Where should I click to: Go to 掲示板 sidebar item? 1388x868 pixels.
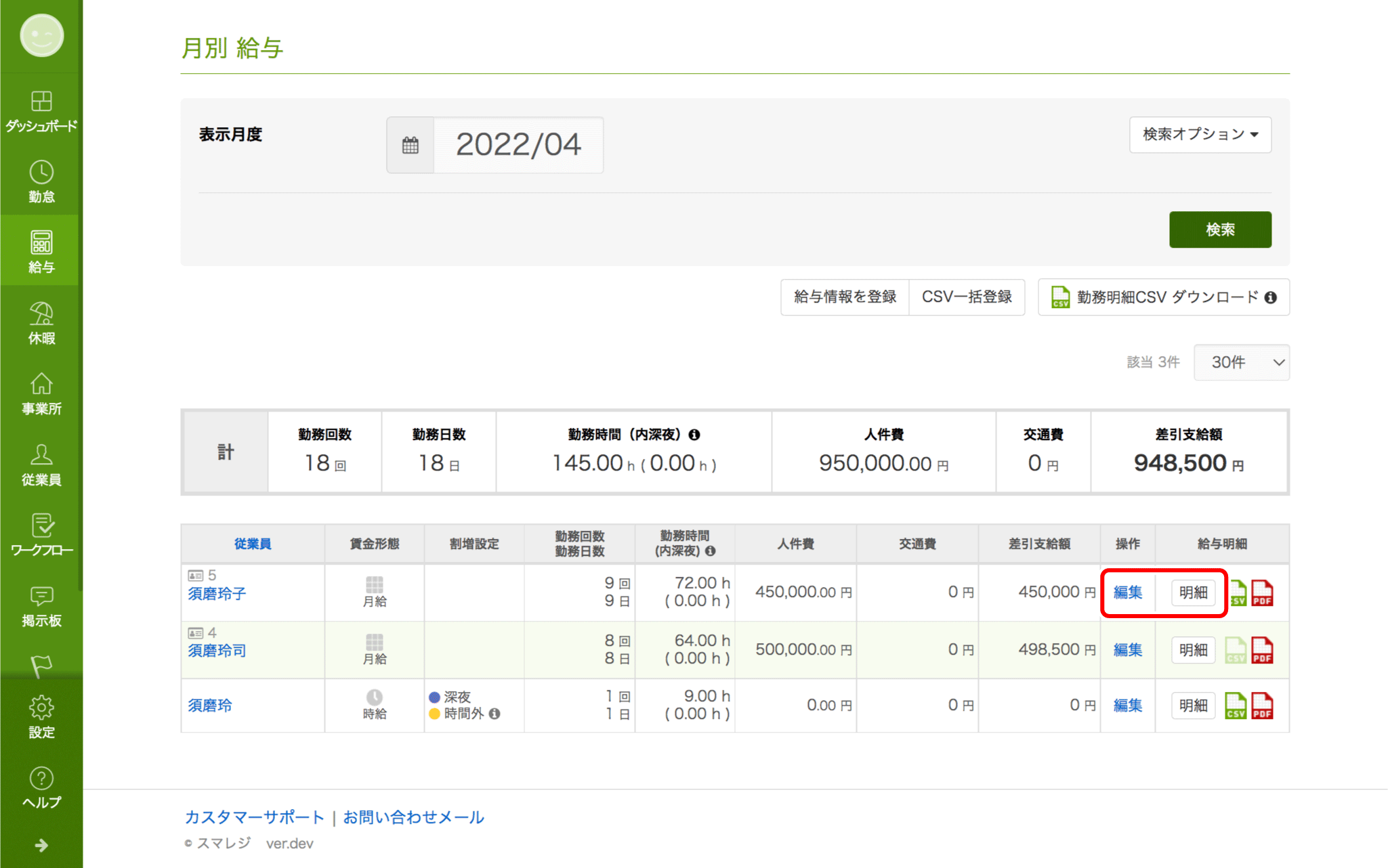tap(41, 605)
